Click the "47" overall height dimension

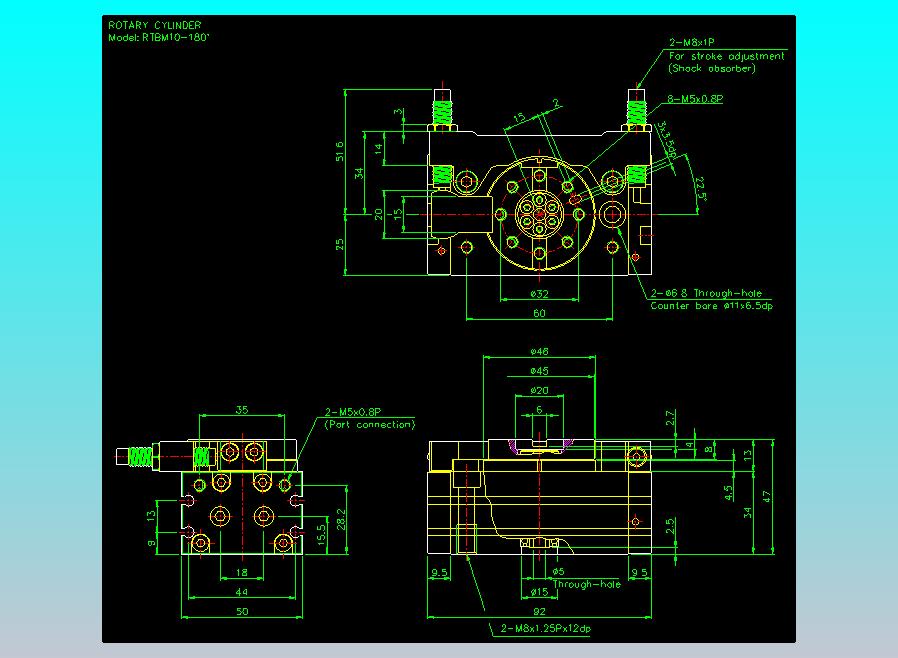click(767, 497)
